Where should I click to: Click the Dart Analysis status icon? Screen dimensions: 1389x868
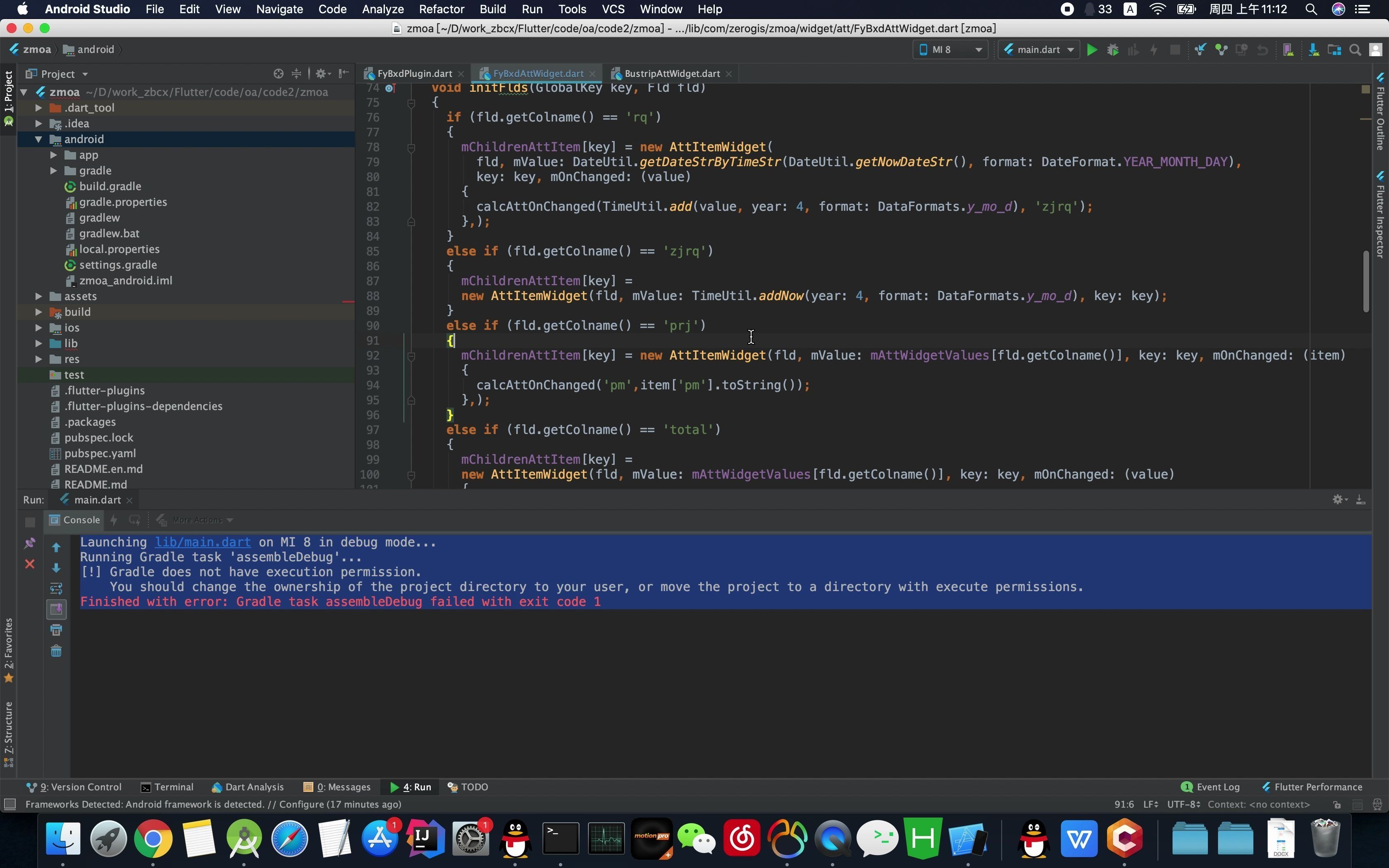214,787
